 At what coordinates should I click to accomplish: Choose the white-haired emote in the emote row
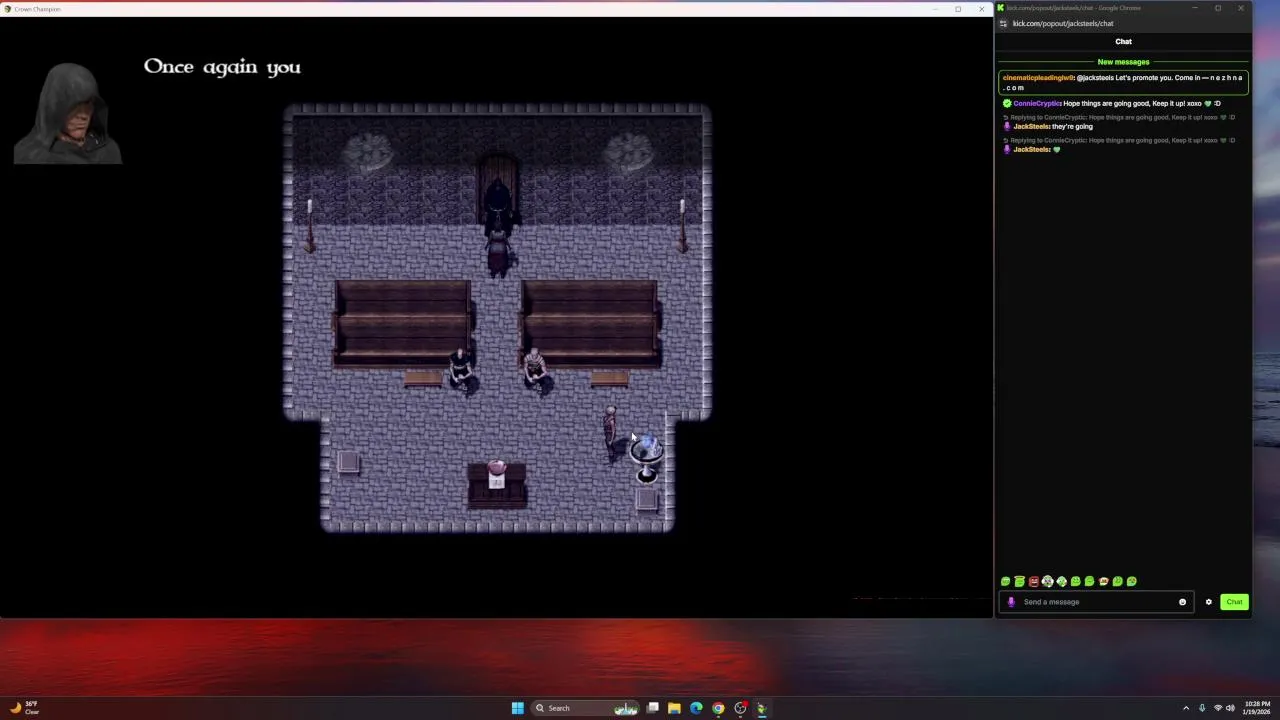click(1048, 581)
